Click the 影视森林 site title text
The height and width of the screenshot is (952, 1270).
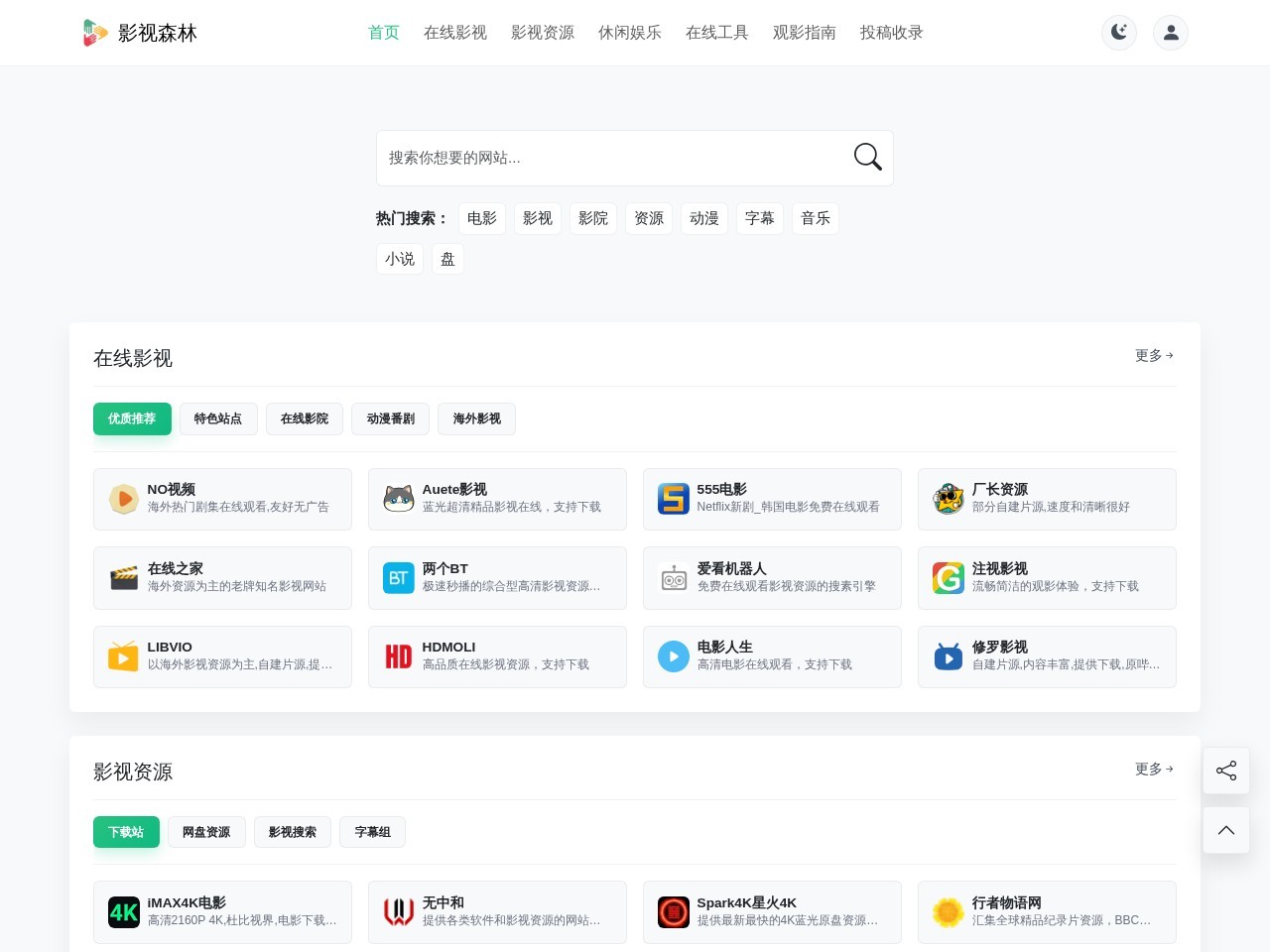158,33
